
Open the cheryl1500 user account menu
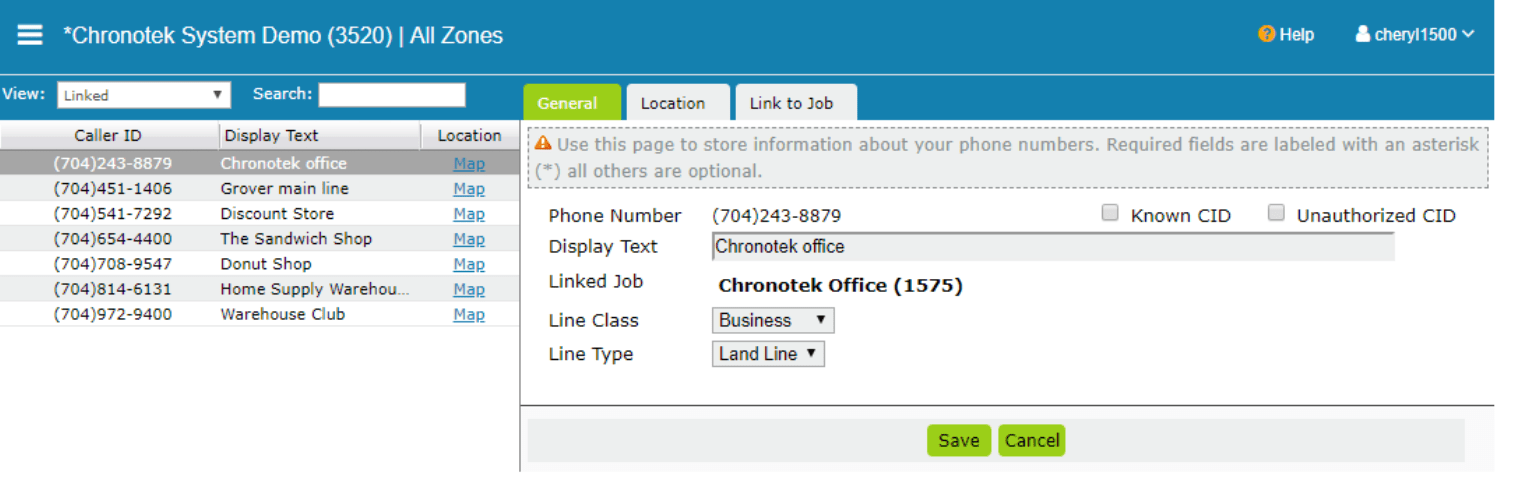[1414, 35]
